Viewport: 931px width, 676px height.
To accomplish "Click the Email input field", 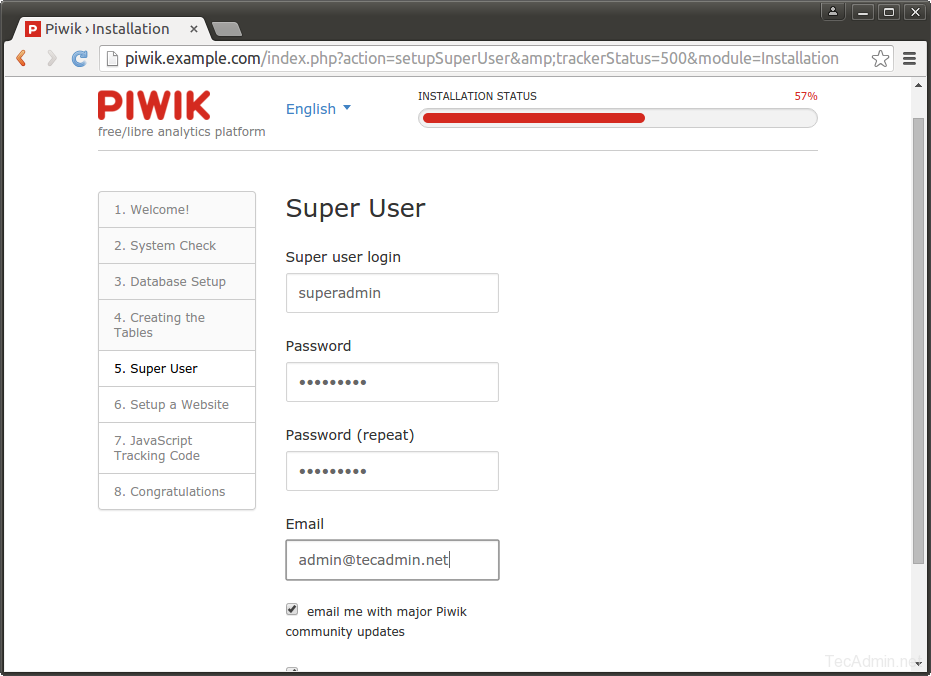I will pos(392,560).
